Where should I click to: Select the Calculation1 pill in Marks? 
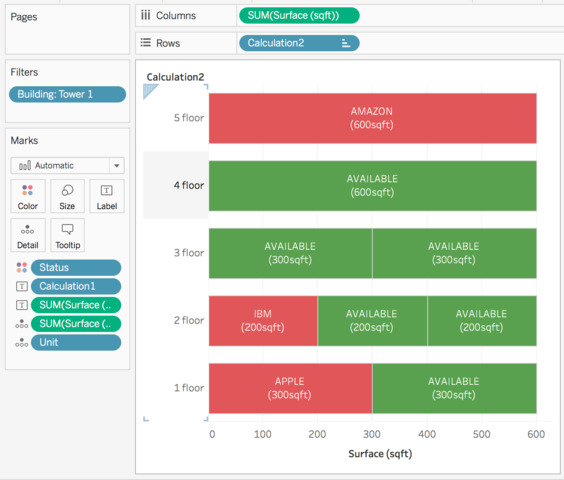tap(76, 286)
